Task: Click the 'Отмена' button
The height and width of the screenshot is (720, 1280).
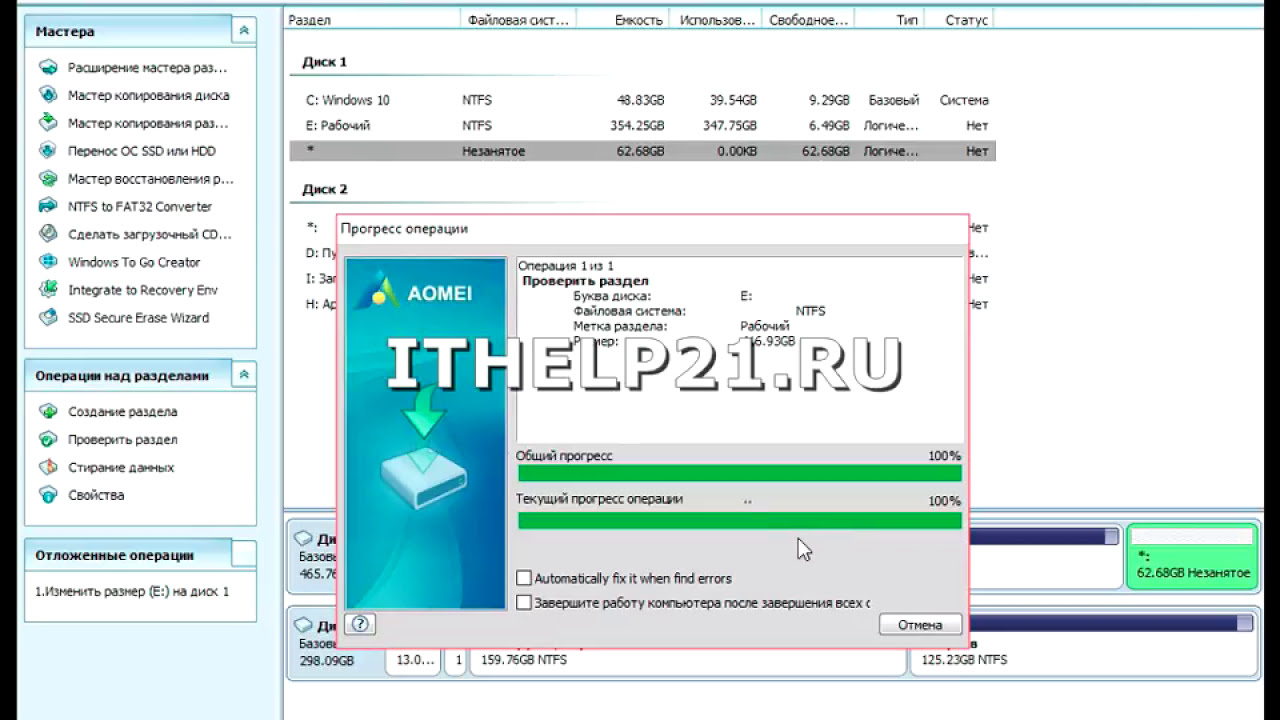Action: tap(920, 624)
